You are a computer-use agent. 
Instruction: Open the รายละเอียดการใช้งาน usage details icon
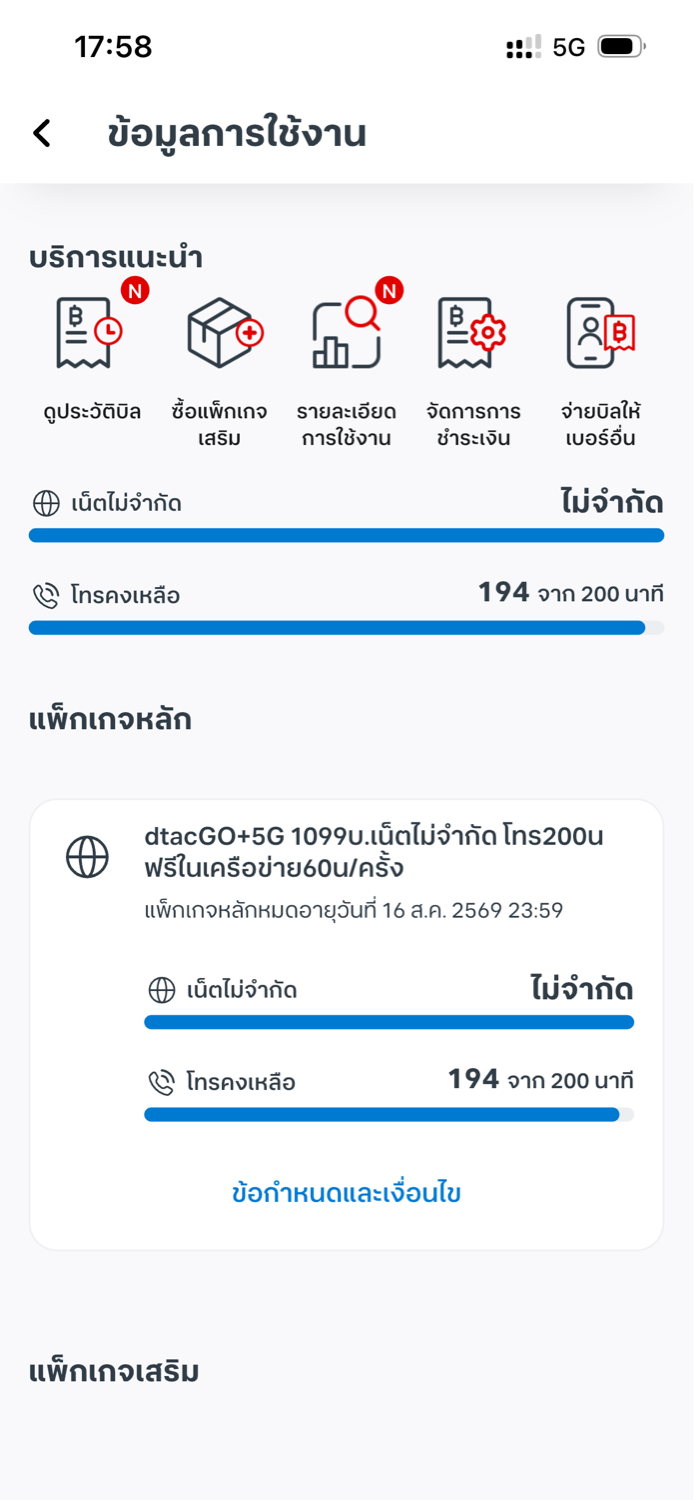coord(347,333)
